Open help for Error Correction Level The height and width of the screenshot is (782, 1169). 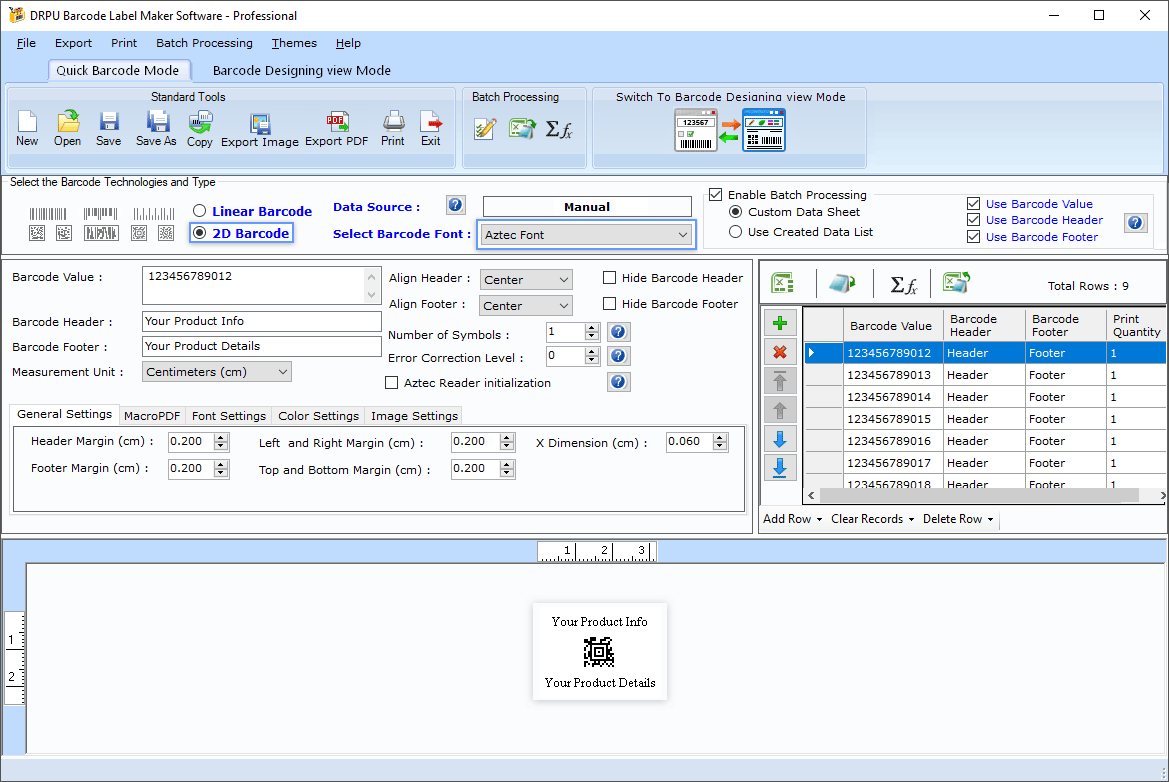coord(618,356)
